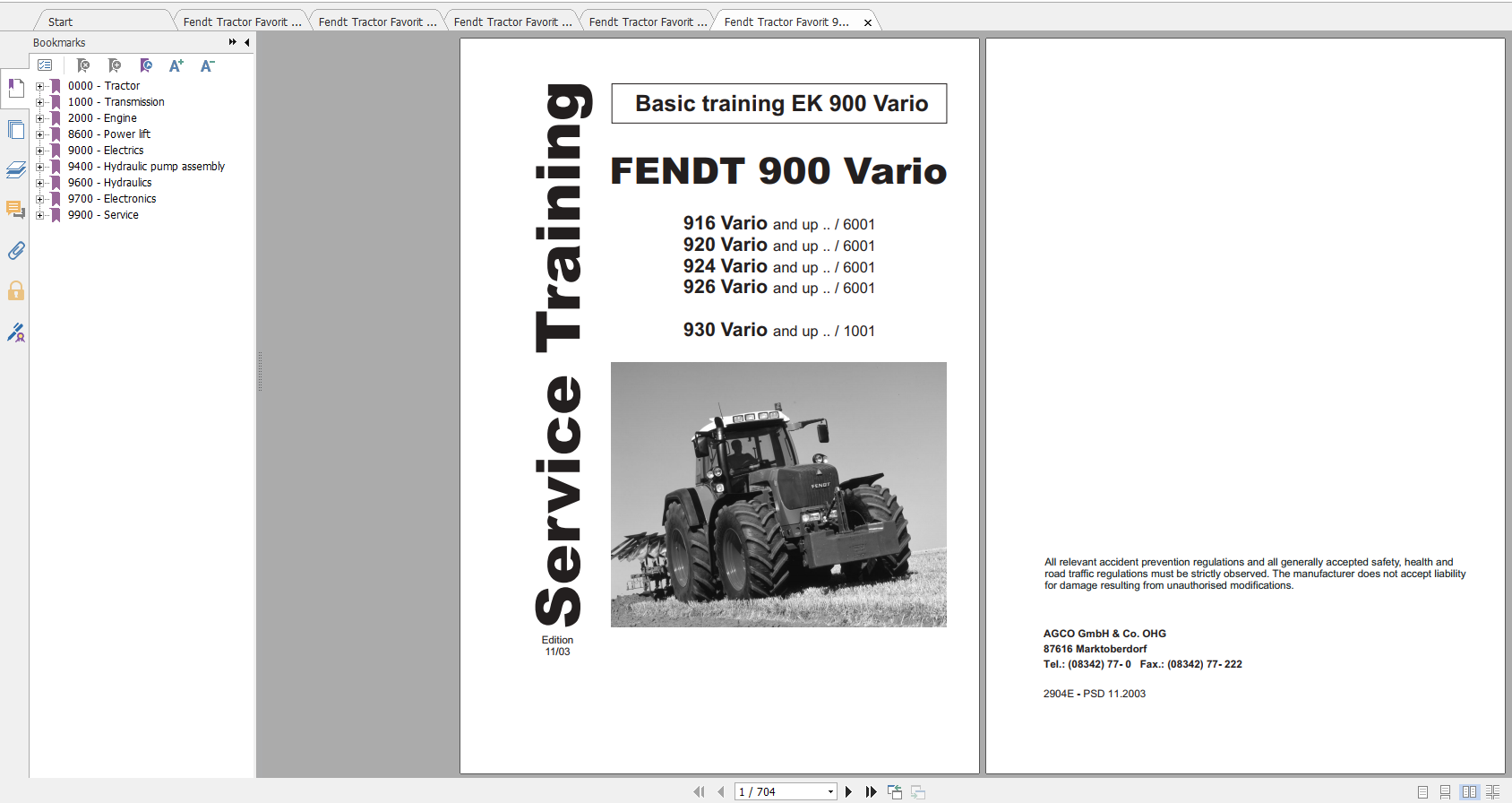Click the set bookmark destination icon
Viewport: 1512px width, 803px height.
[146, 65]
